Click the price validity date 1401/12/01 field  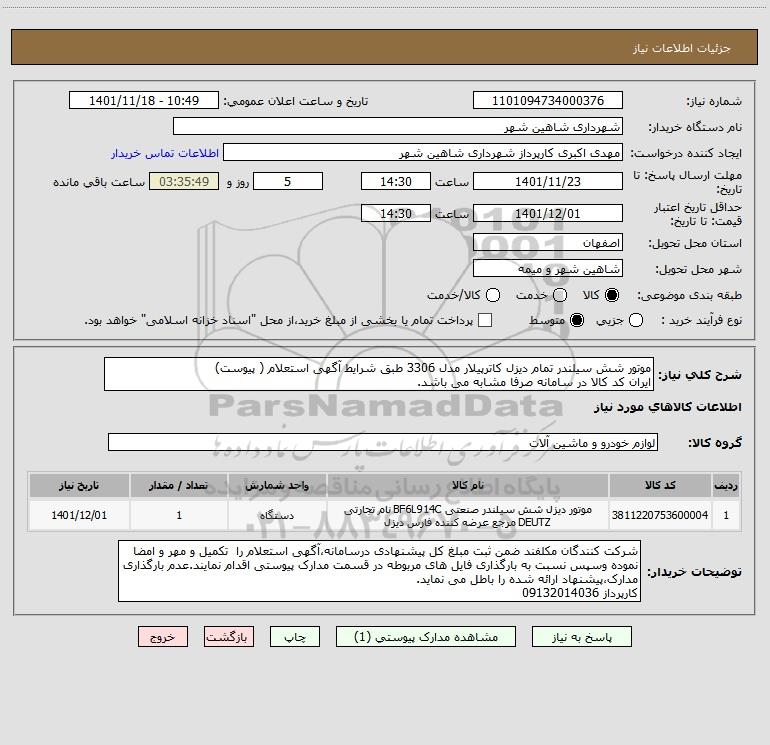548,213
